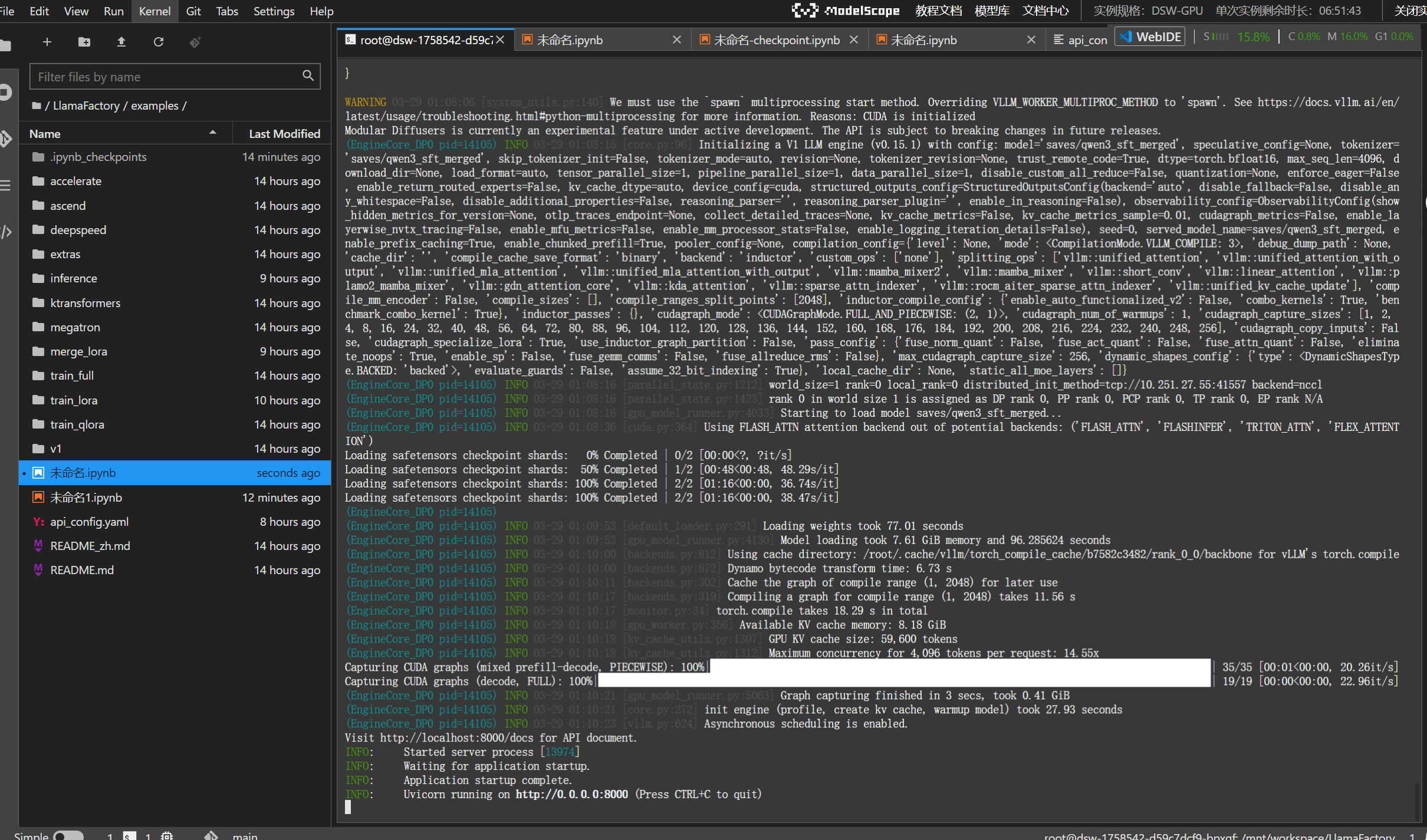Screen dimensions: 1427x840
Task: Open the Running Terminals sidebar panel
Action: pos(6,92)
